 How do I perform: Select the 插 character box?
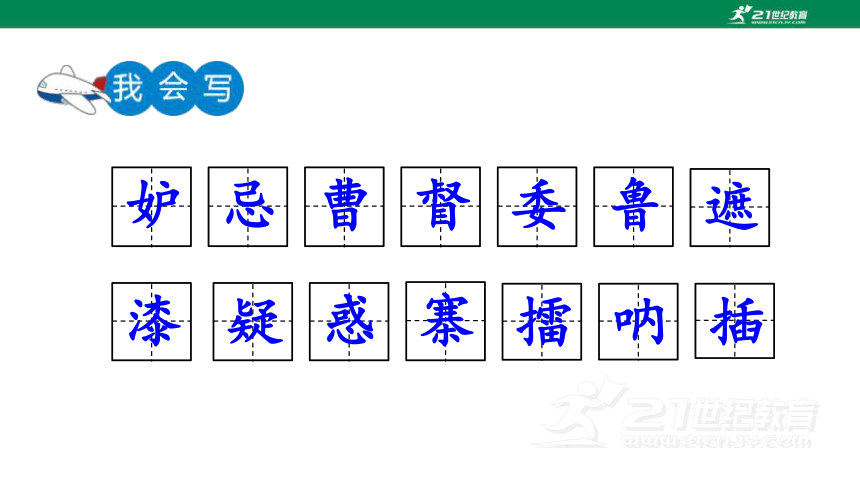[735, 321]
